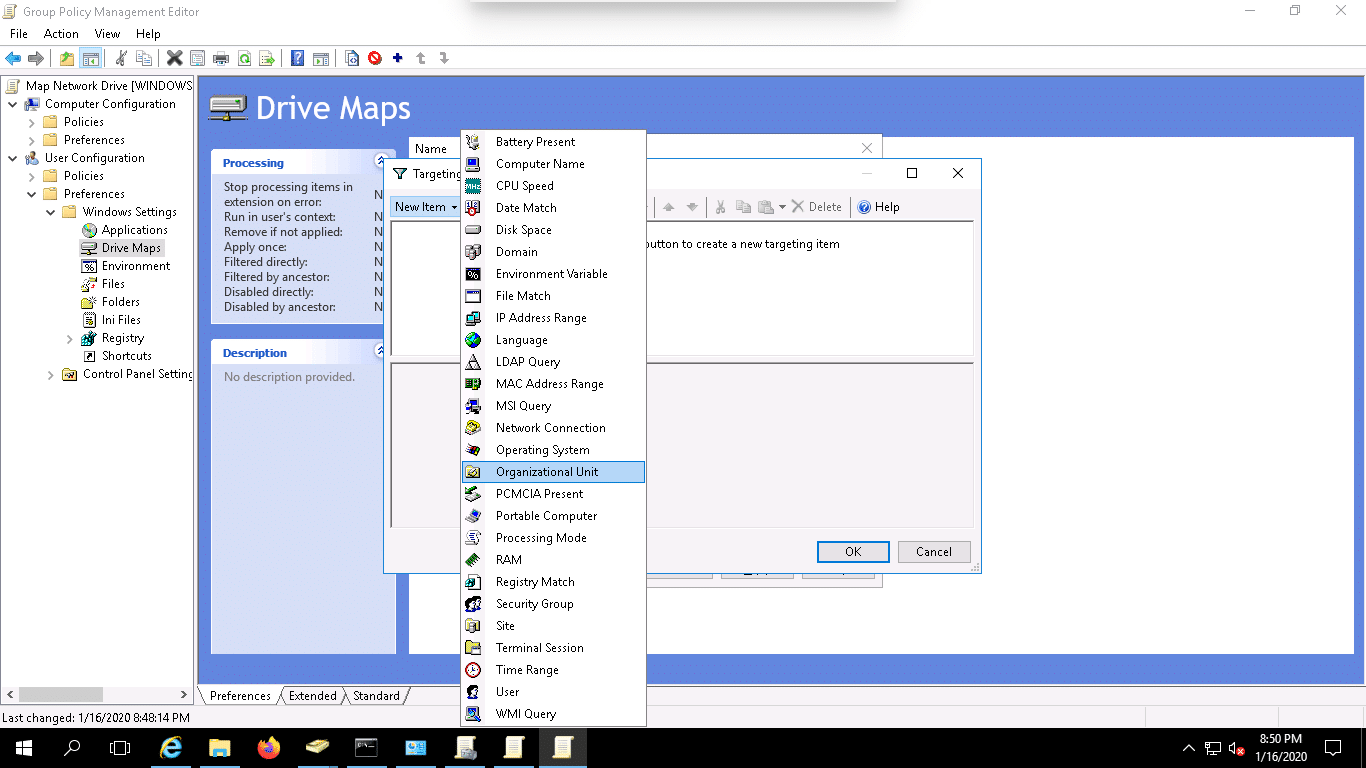The height and width of the screenshot is (768, 1366).
Task: Select WMI Query targeting item
Action: tap(553, 714)
